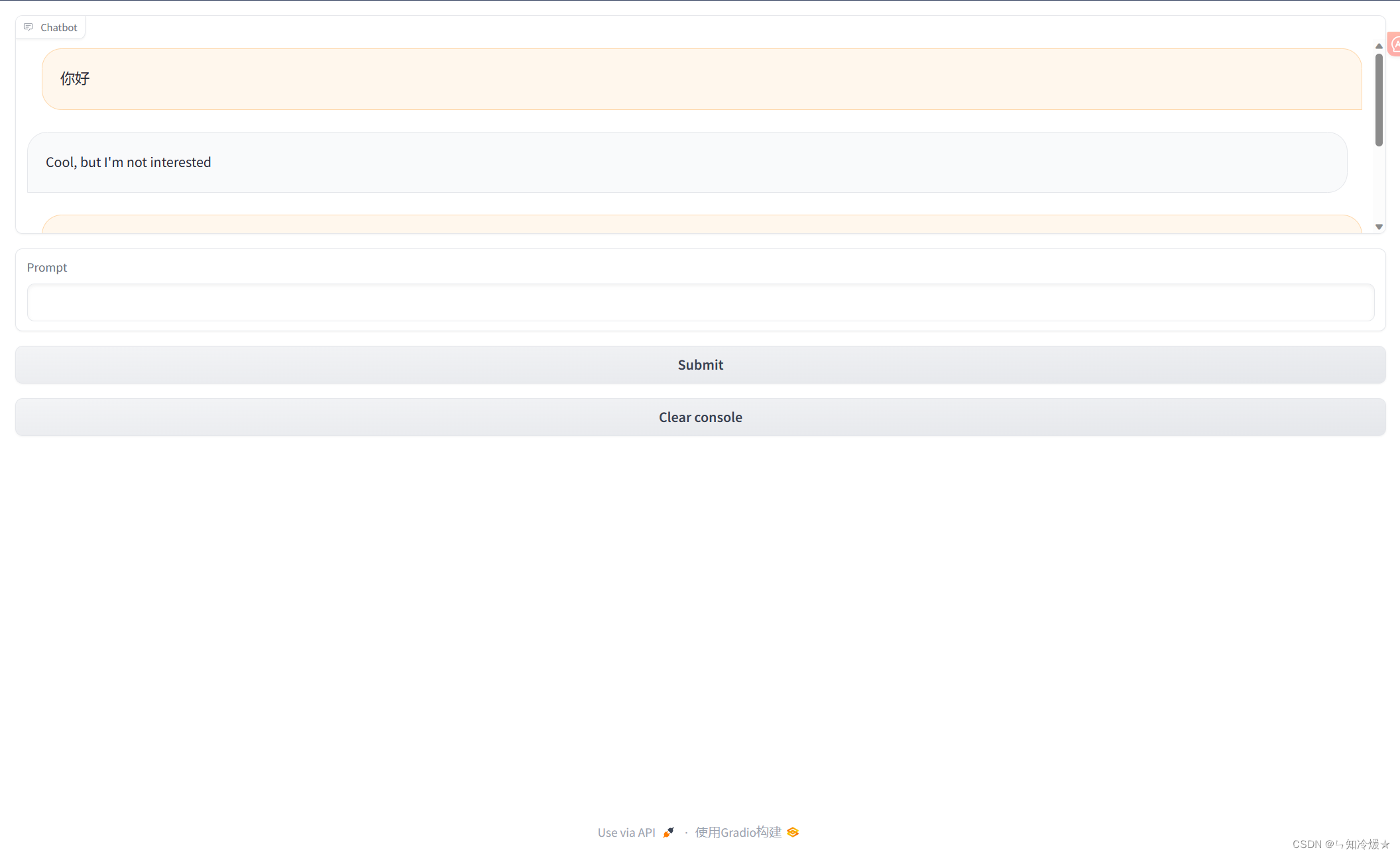Focus the Prompt text input field
1400x856 pixels.
[700, 302]
